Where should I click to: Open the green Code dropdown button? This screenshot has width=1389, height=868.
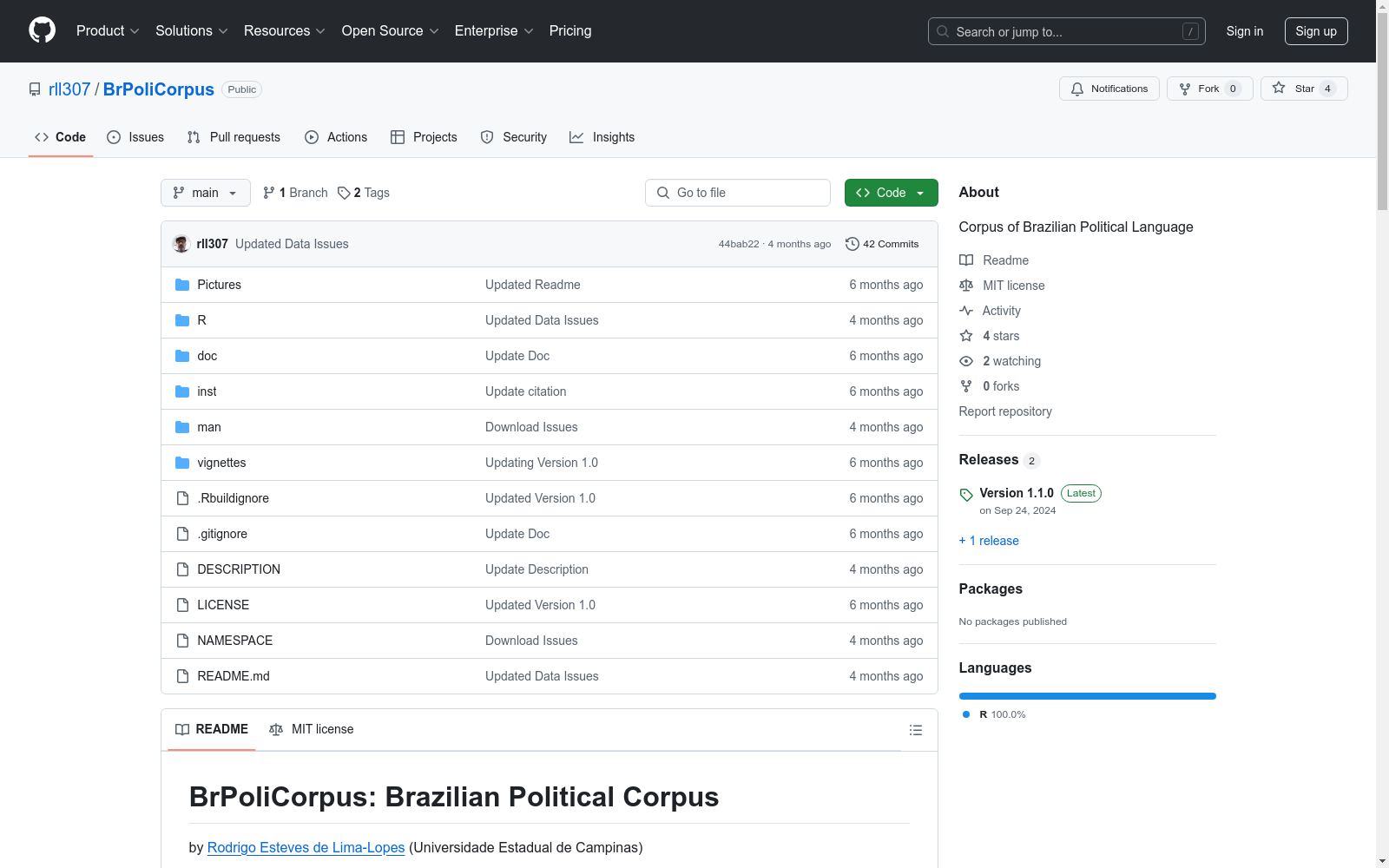891,193
